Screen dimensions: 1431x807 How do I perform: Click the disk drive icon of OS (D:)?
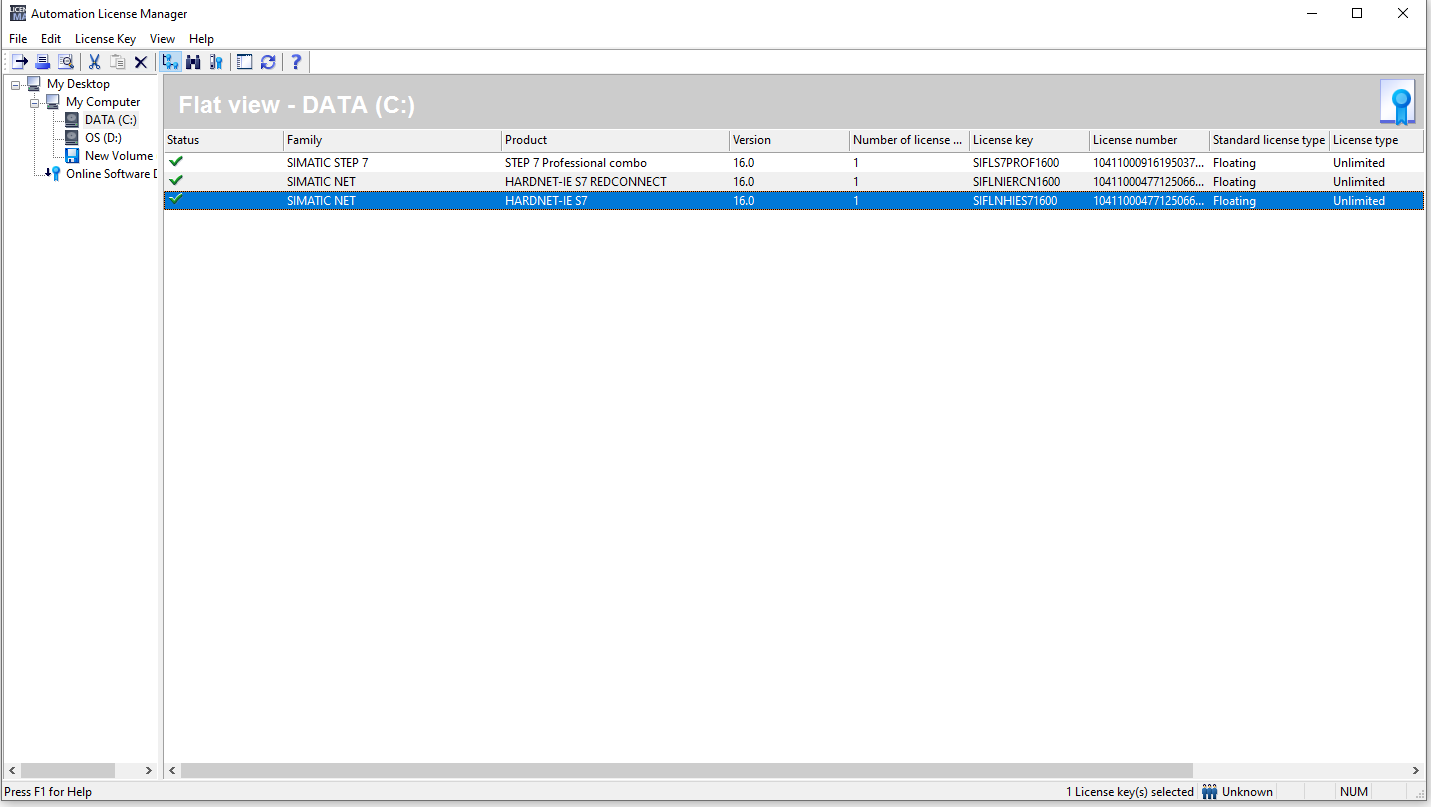[72, 138]
